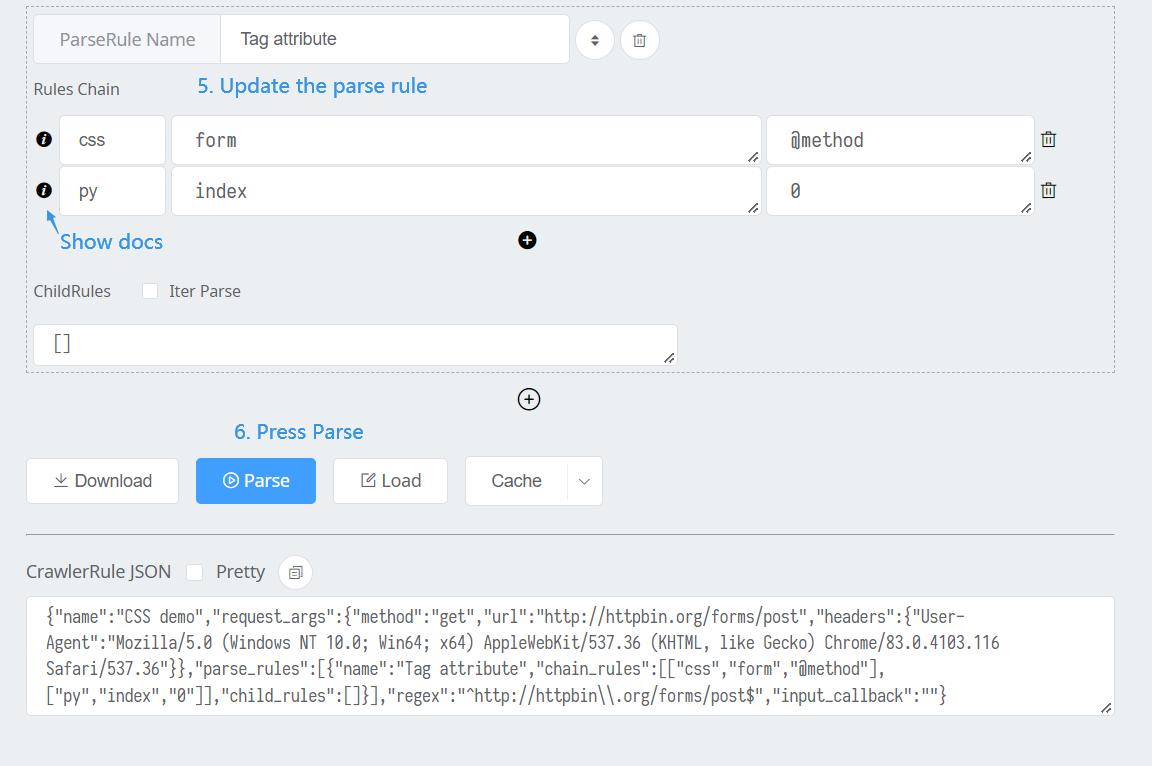Delete the Tag attribute parse rule
Viewport: 1152px width, 766px height.
[639, 39]
